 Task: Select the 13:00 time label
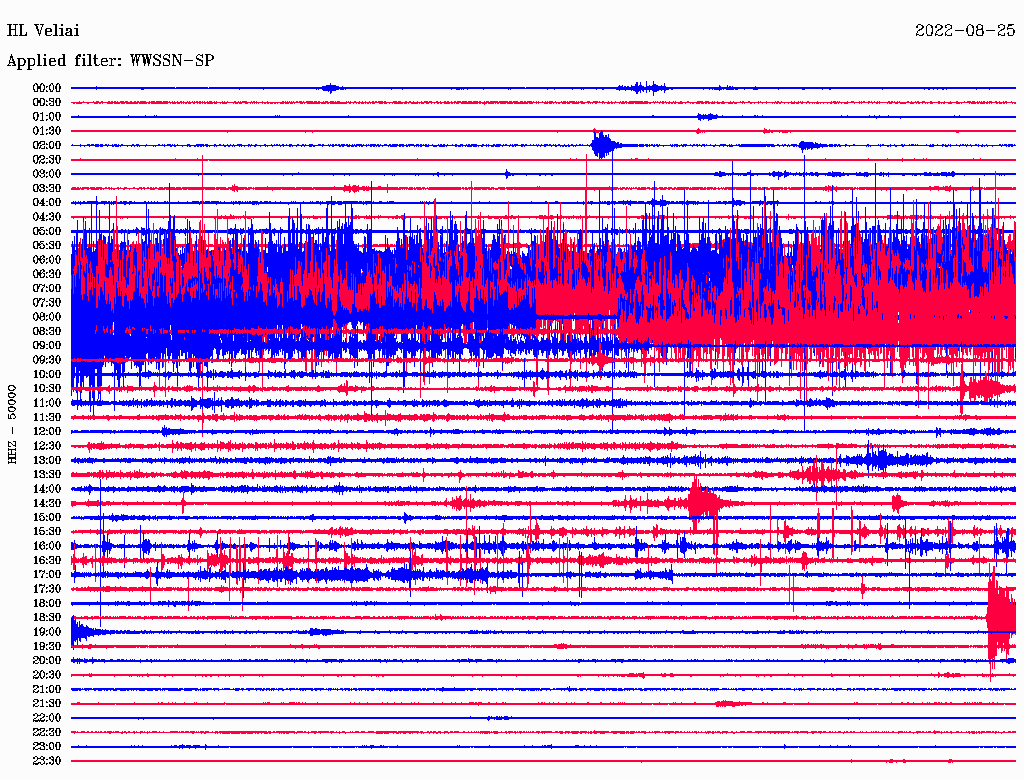[x=47, y=461]
